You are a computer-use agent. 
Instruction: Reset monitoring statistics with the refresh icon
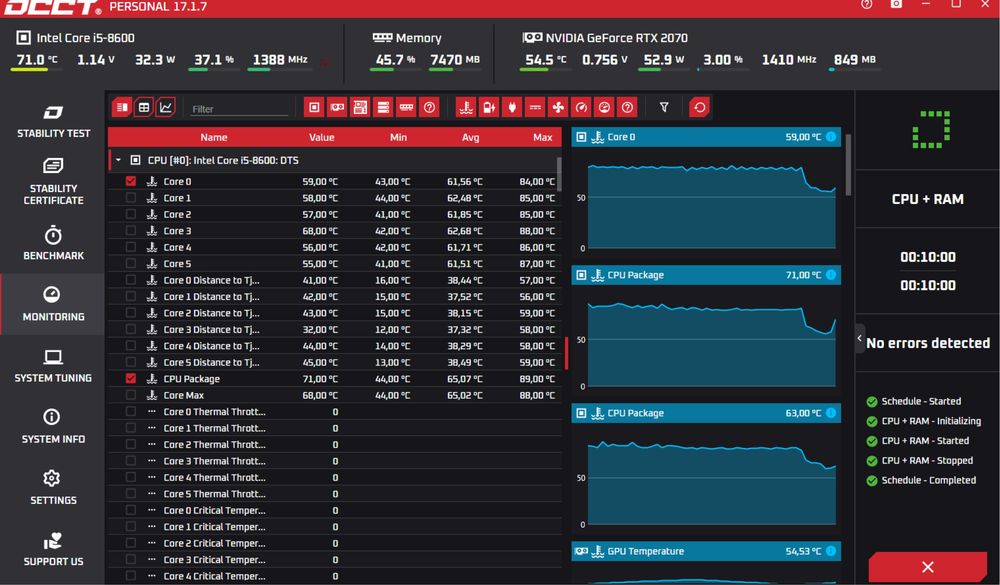point(700,107)
